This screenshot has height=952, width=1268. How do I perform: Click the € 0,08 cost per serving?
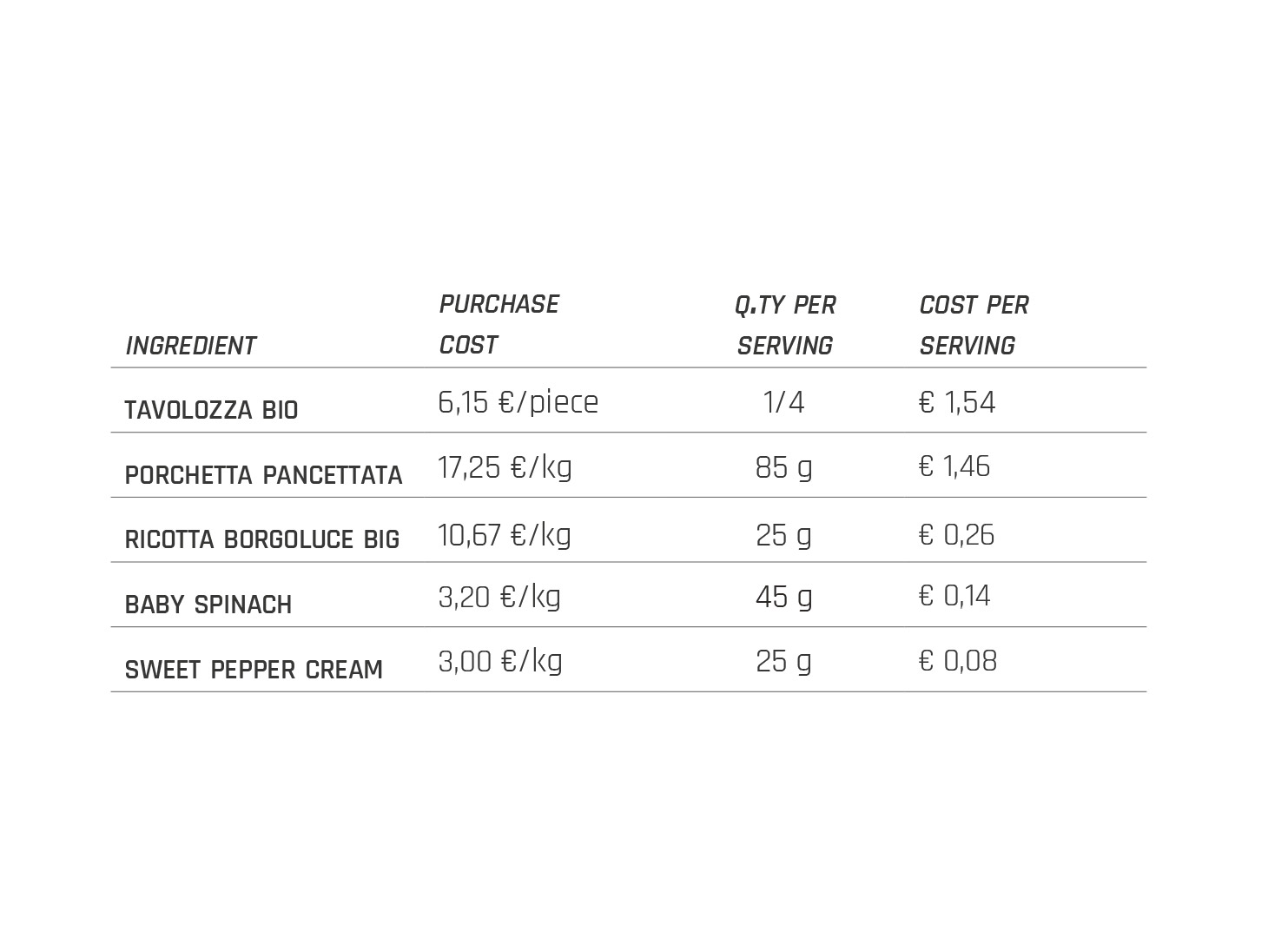[958, 661]
